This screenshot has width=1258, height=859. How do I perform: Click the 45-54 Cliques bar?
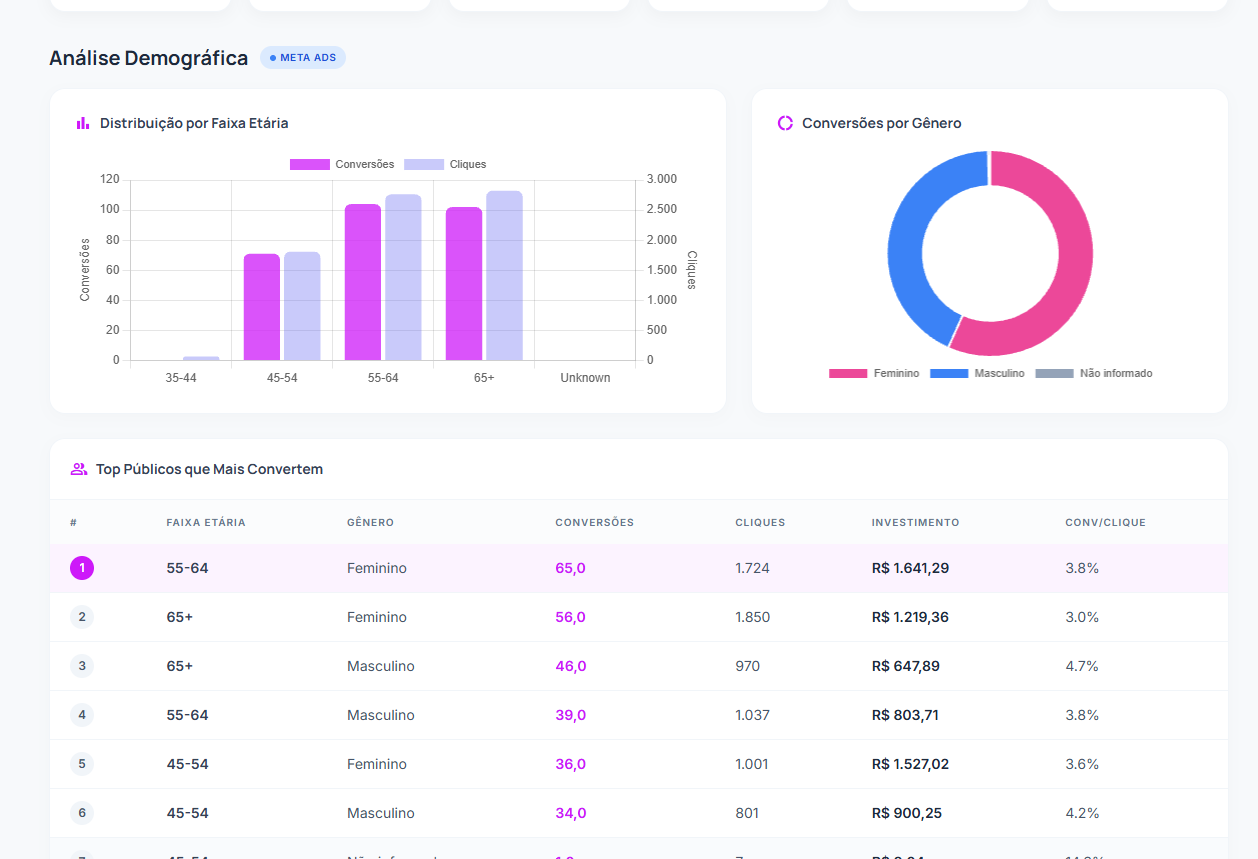coord(302,306)
